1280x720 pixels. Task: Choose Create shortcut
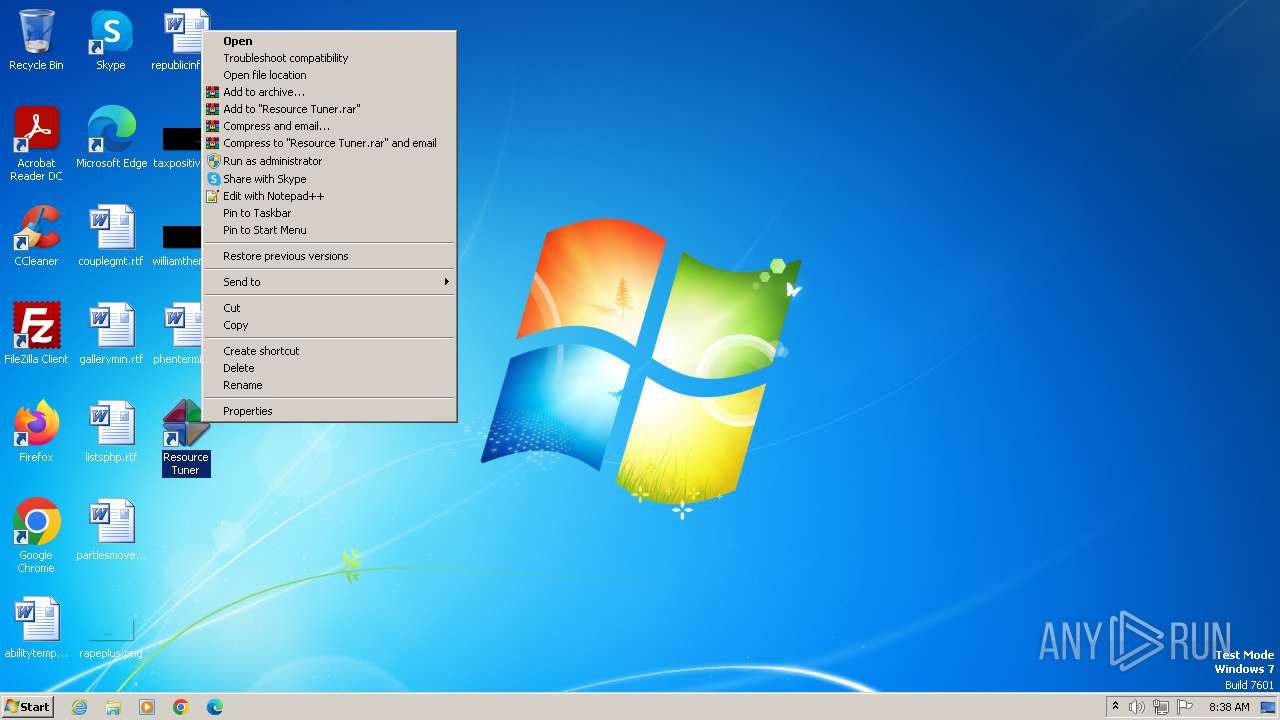(x=330, y=351)
